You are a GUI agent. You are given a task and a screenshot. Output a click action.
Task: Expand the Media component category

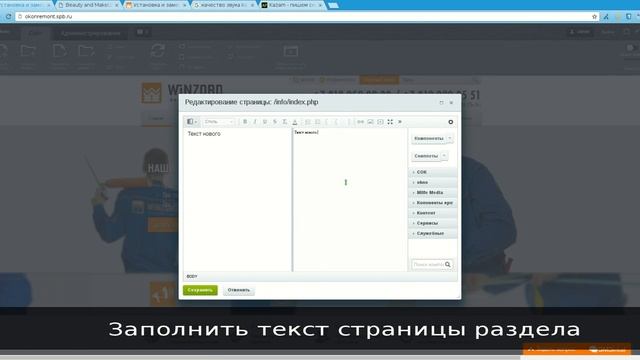[x=433, y=193]
